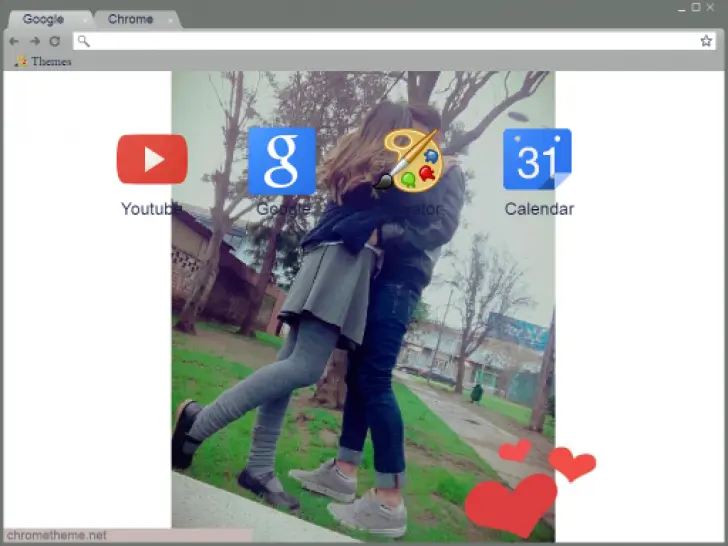This screenshot has height=546, width=728.
Task: Reload the current page
Action: (55, 41)
